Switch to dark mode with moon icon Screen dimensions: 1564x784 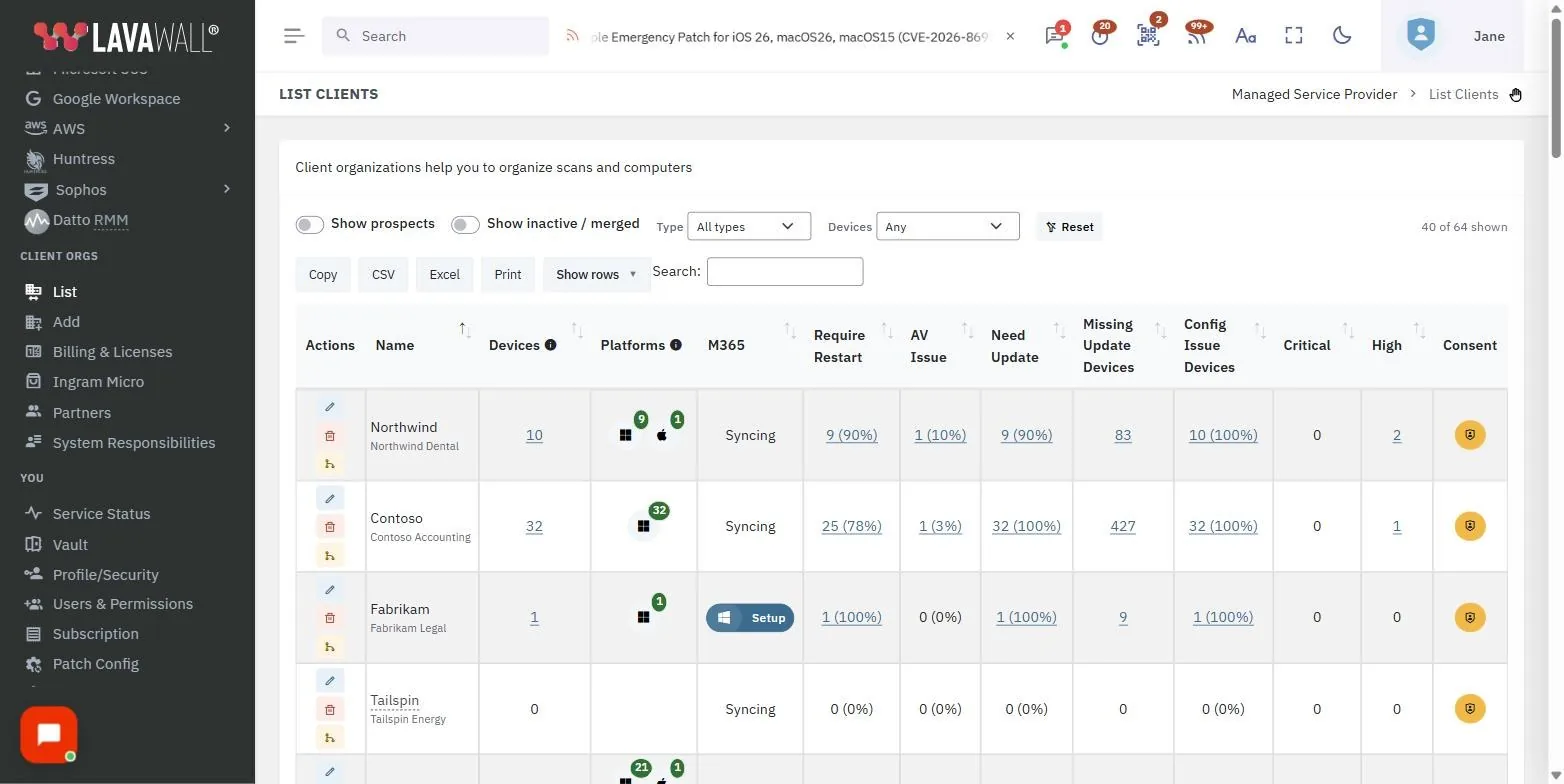click(x=1342, y=36)
